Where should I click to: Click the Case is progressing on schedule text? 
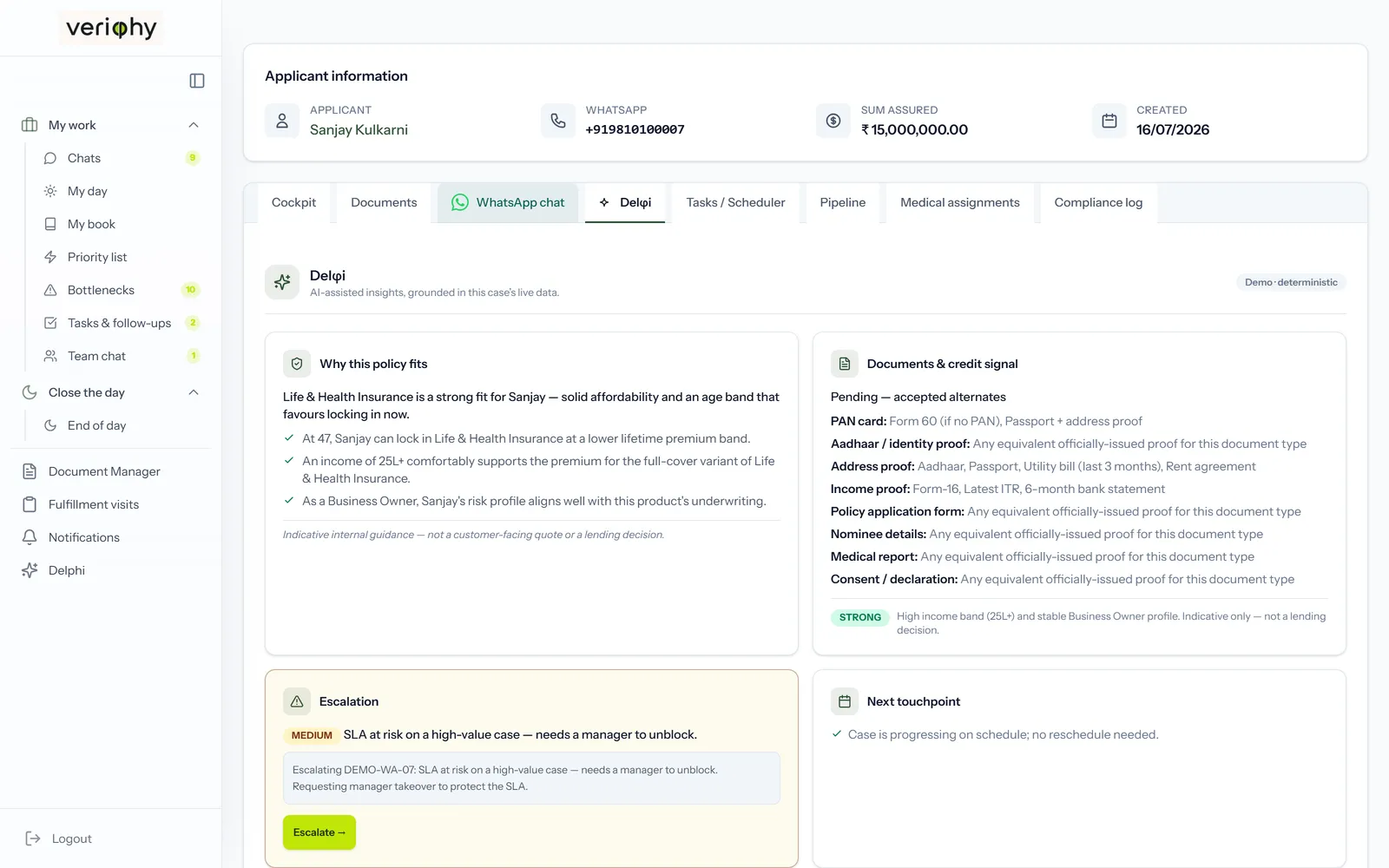[x=1003, y=734]
